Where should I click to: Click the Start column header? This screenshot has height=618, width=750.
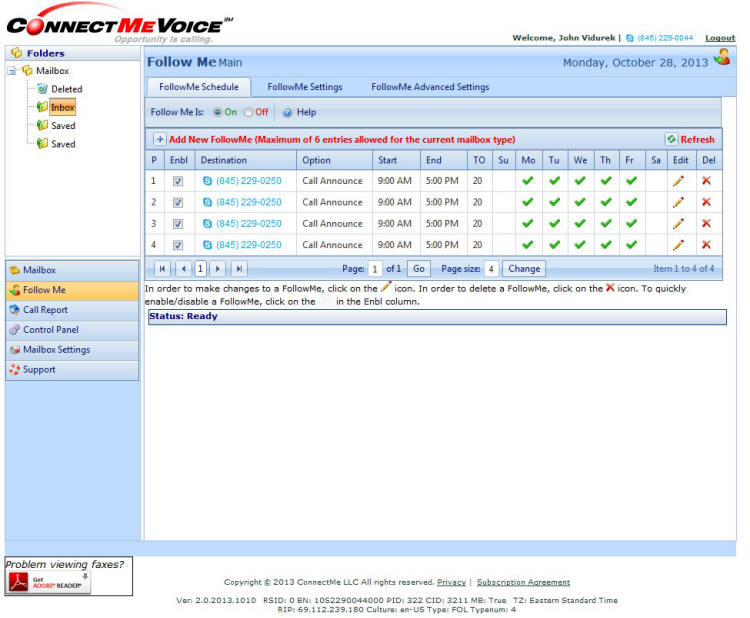point(387,160)
